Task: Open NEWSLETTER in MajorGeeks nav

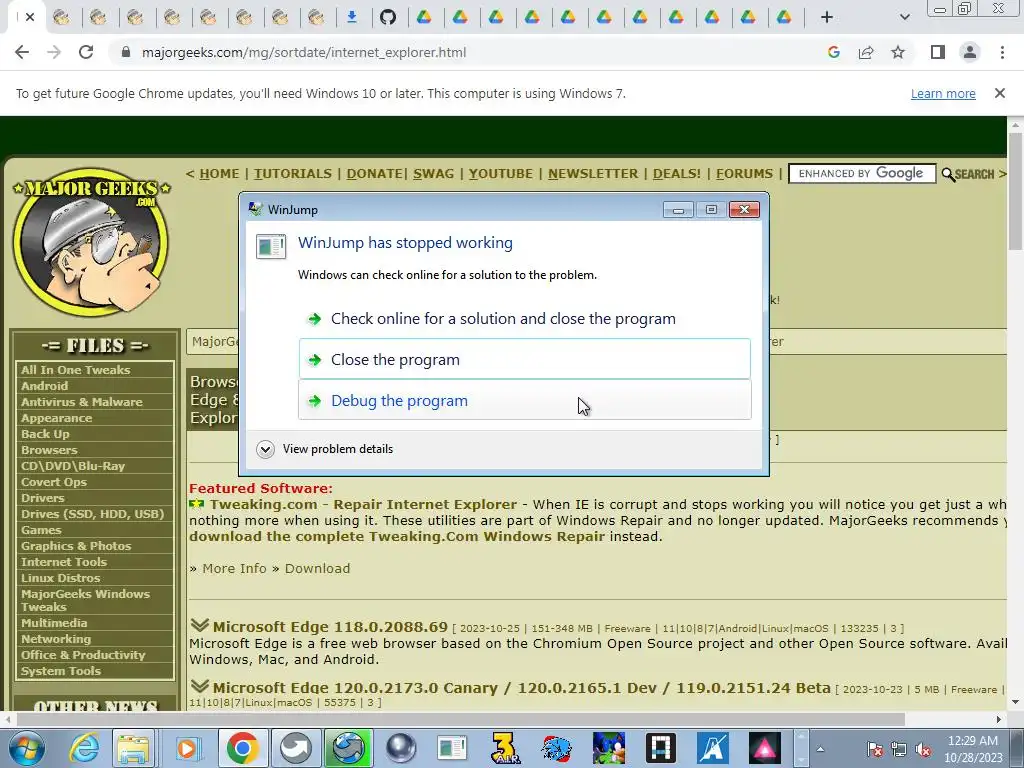Action: [593, 174]
